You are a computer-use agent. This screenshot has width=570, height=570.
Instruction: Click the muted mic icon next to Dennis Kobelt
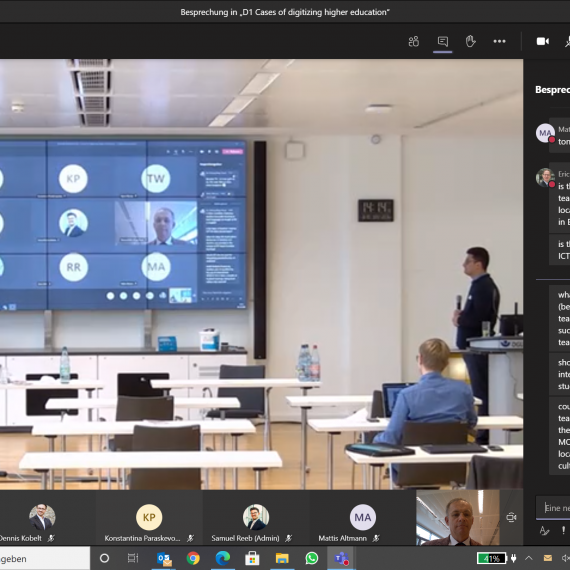click(x=51, y=538)
